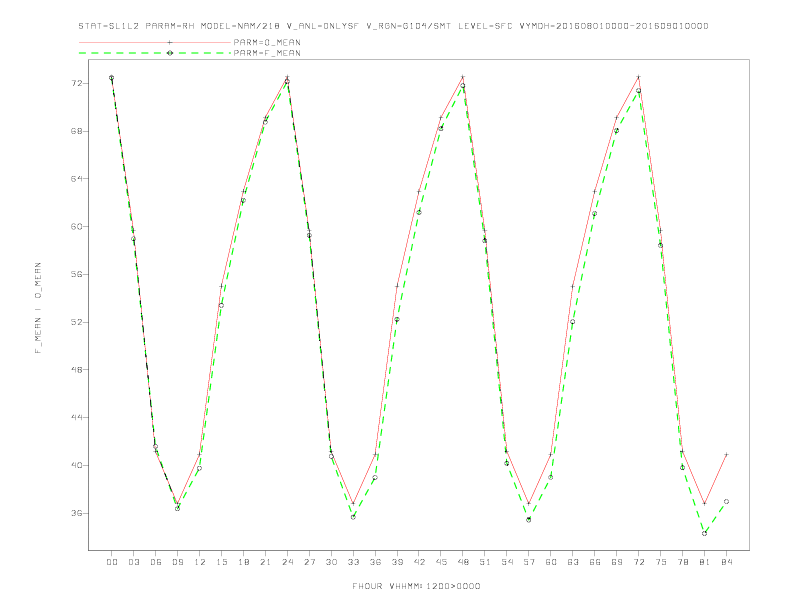Click x-axis tick label 21
Viewport: 792px width, 612px height.
265,562
